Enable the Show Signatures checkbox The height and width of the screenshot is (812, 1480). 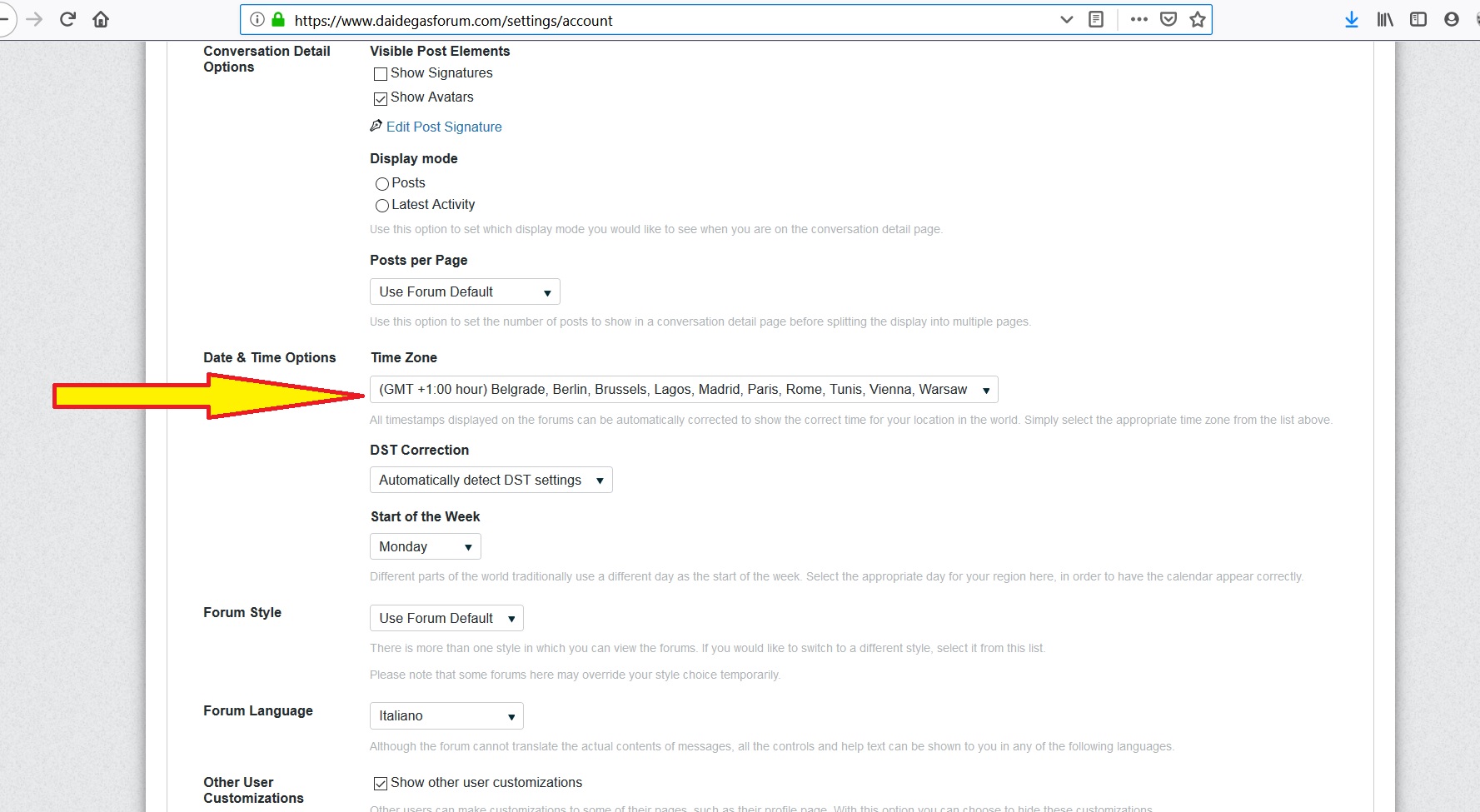click(381, 74)
